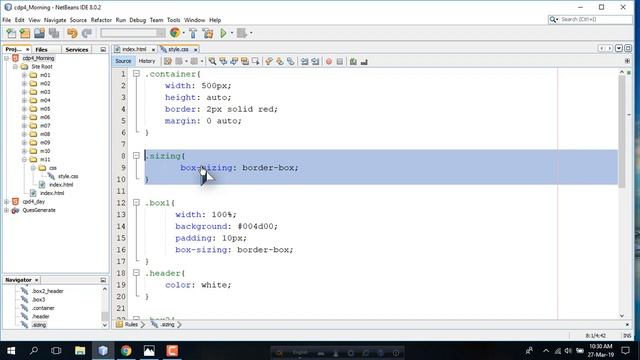This screenshot has width=640, height=360.
Task: Click the Save All toolbar icon
Action: [54, 33]
